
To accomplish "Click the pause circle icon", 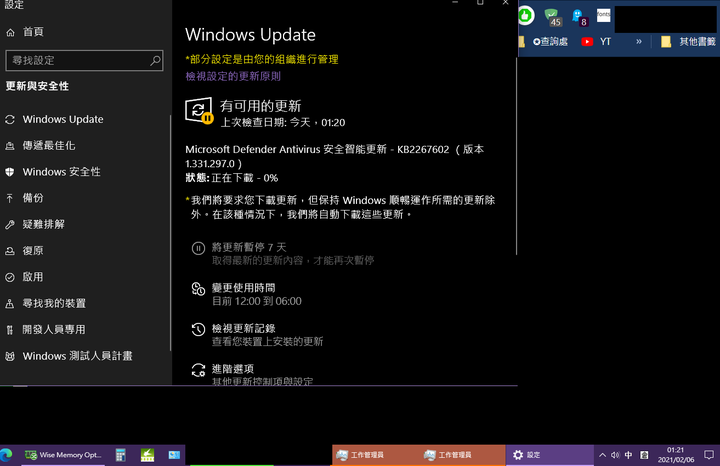I will (x=198, y=248).
